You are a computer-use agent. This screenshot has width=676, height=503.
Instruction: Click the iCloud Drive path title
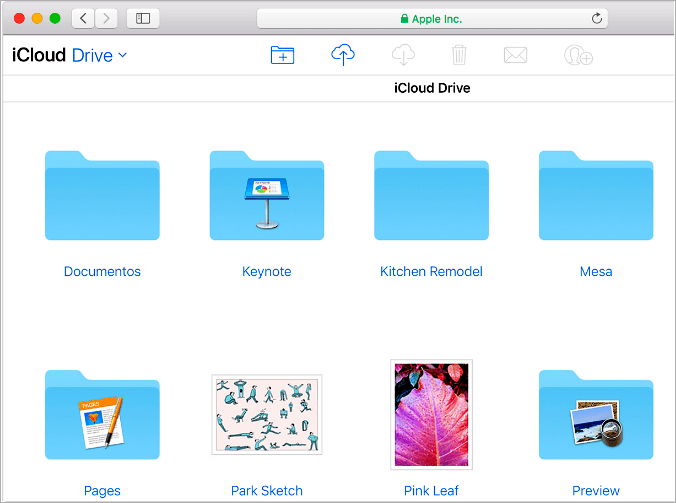432,88
